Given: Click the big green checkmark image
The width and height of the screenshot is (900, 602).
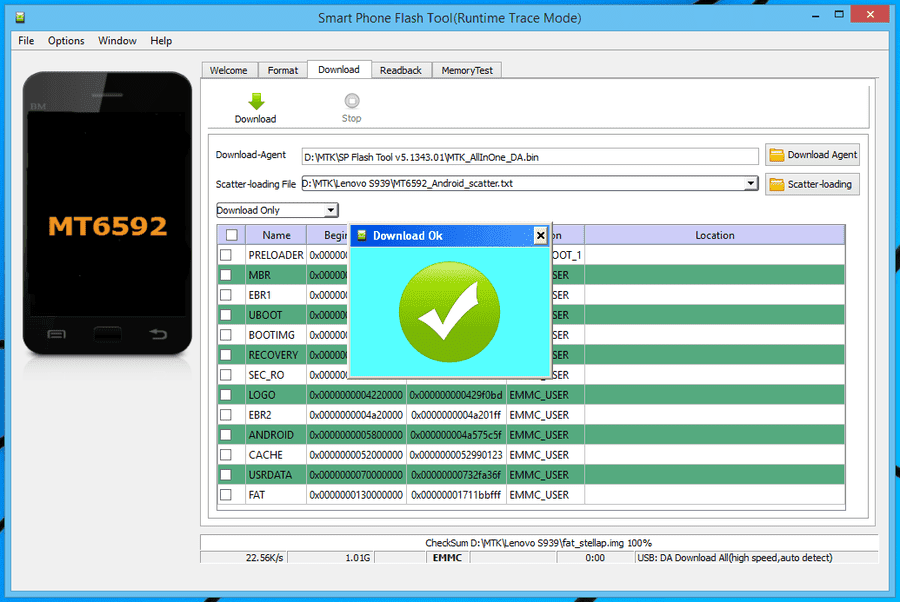Looking at the screenshot, I should coord(449,312).
